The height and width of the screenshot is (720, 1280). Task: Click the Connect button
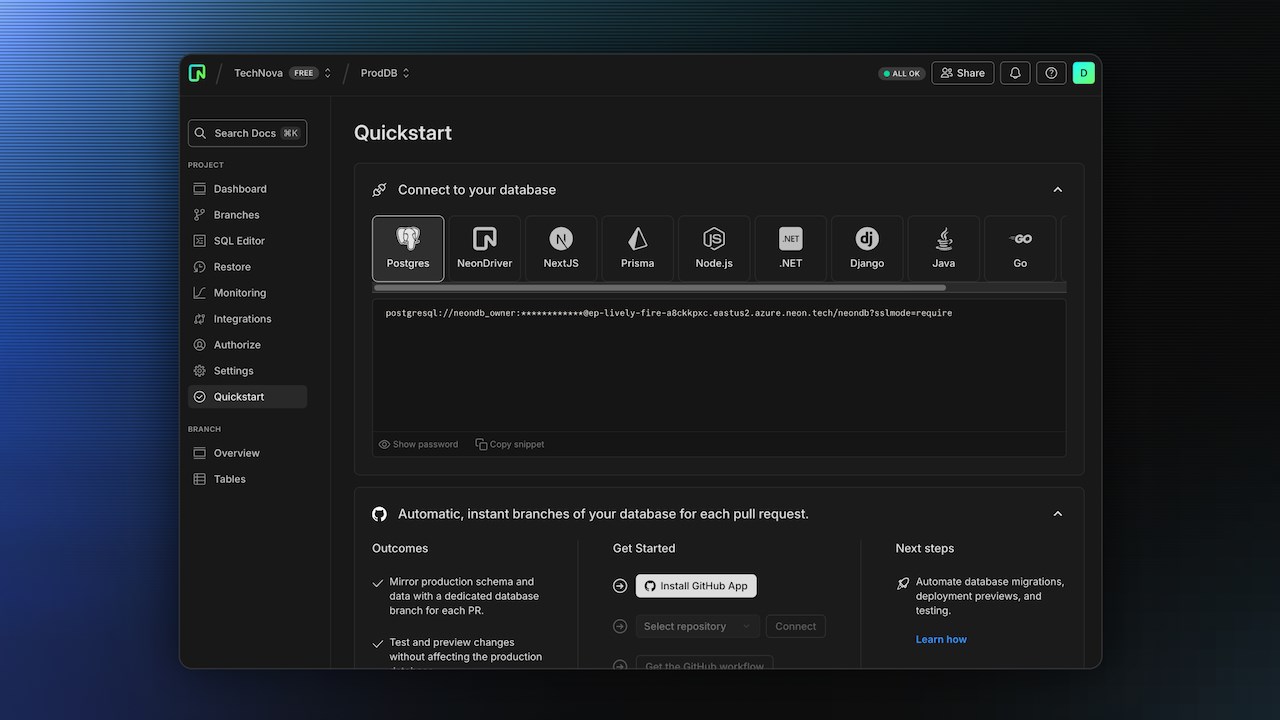click(796, 626)
